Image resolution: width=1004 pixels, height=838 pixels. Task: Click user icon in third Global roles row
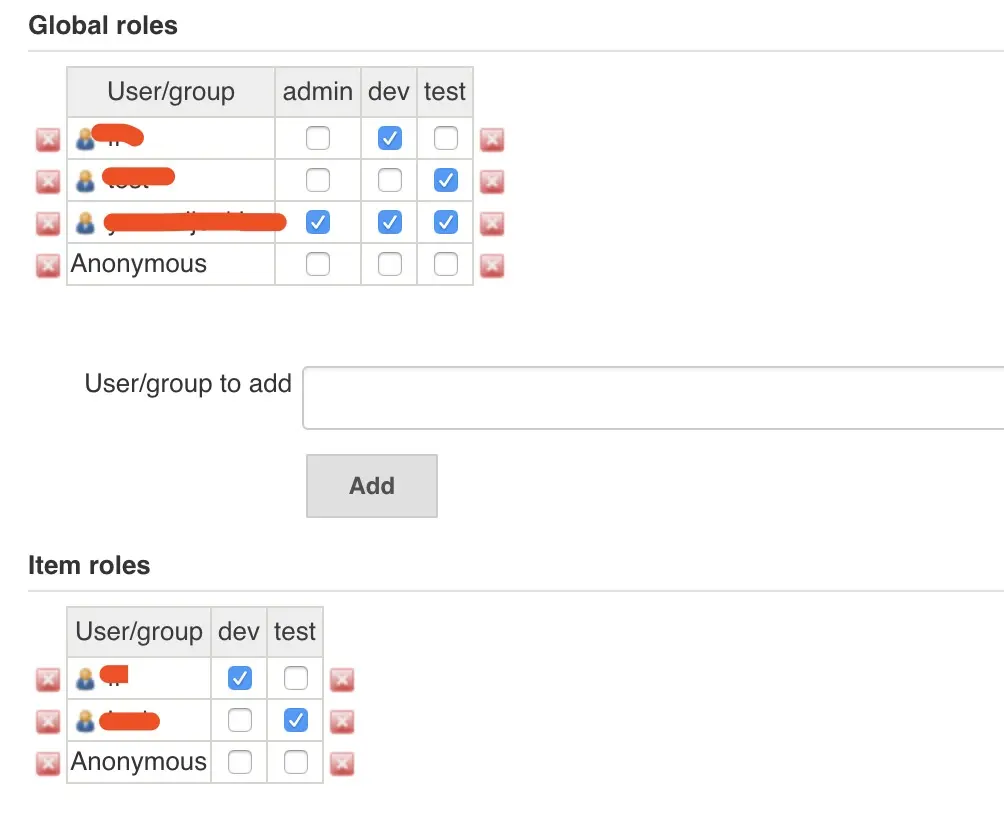coord(85,223)
